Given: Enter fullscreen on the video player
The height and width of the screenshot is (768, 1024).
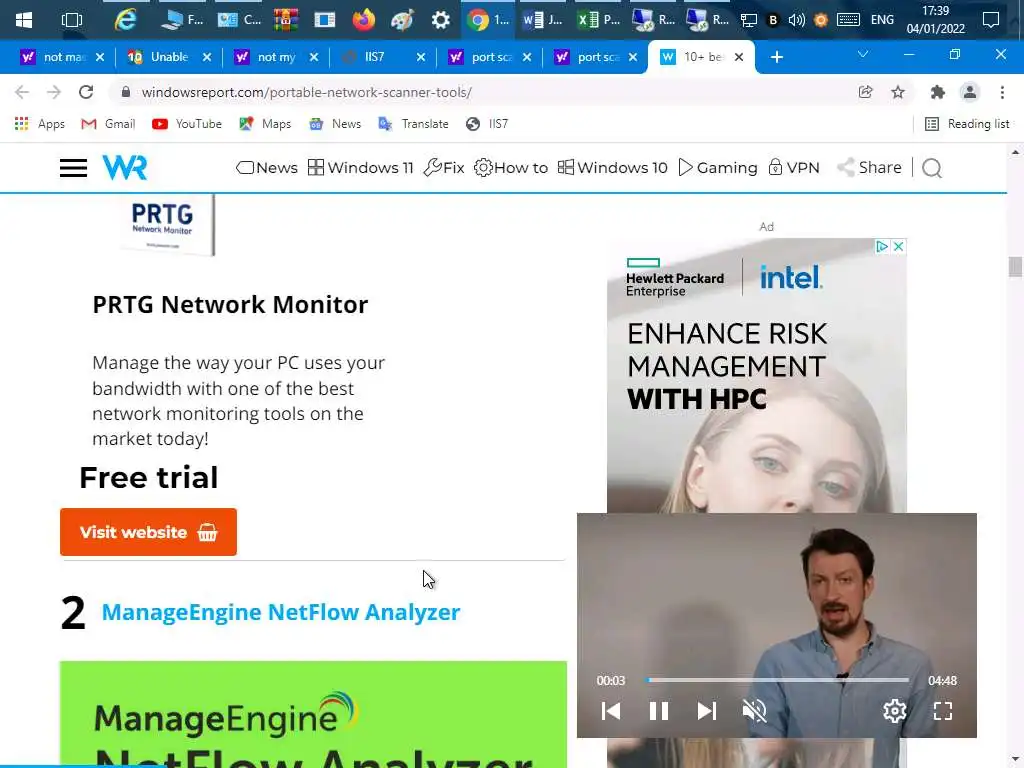Looking at the screenshot, I should tap(943, 711).
